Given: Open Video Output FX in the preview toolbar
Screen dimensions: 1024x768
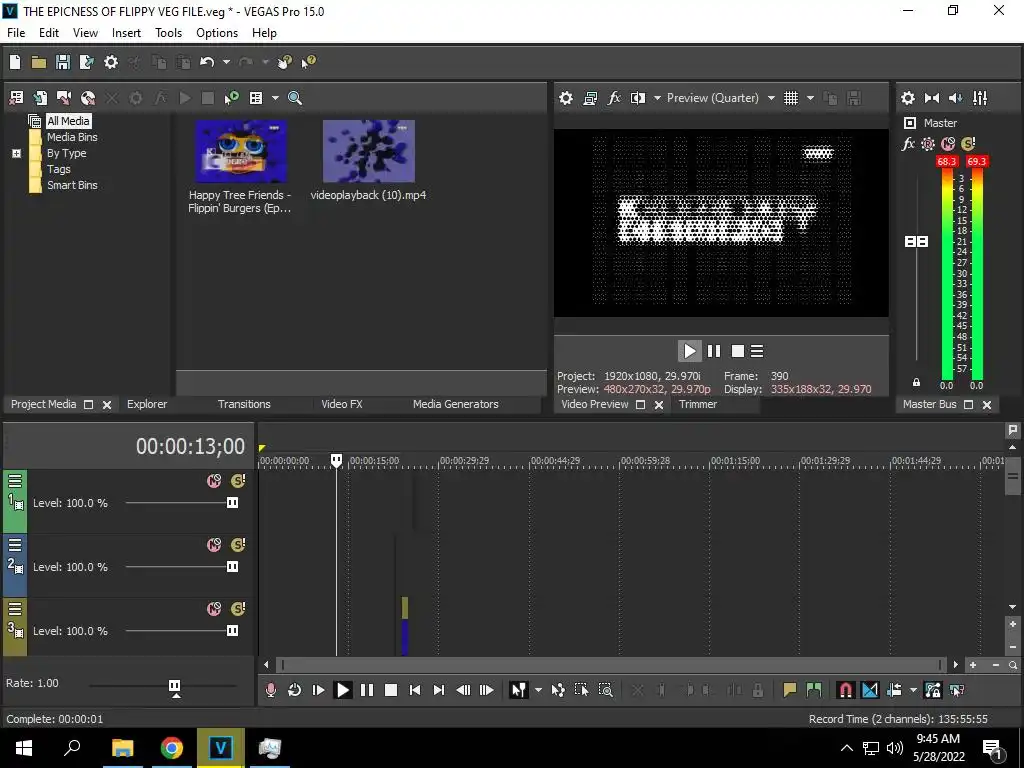Looking at the screenshot, I should point(614,98).
